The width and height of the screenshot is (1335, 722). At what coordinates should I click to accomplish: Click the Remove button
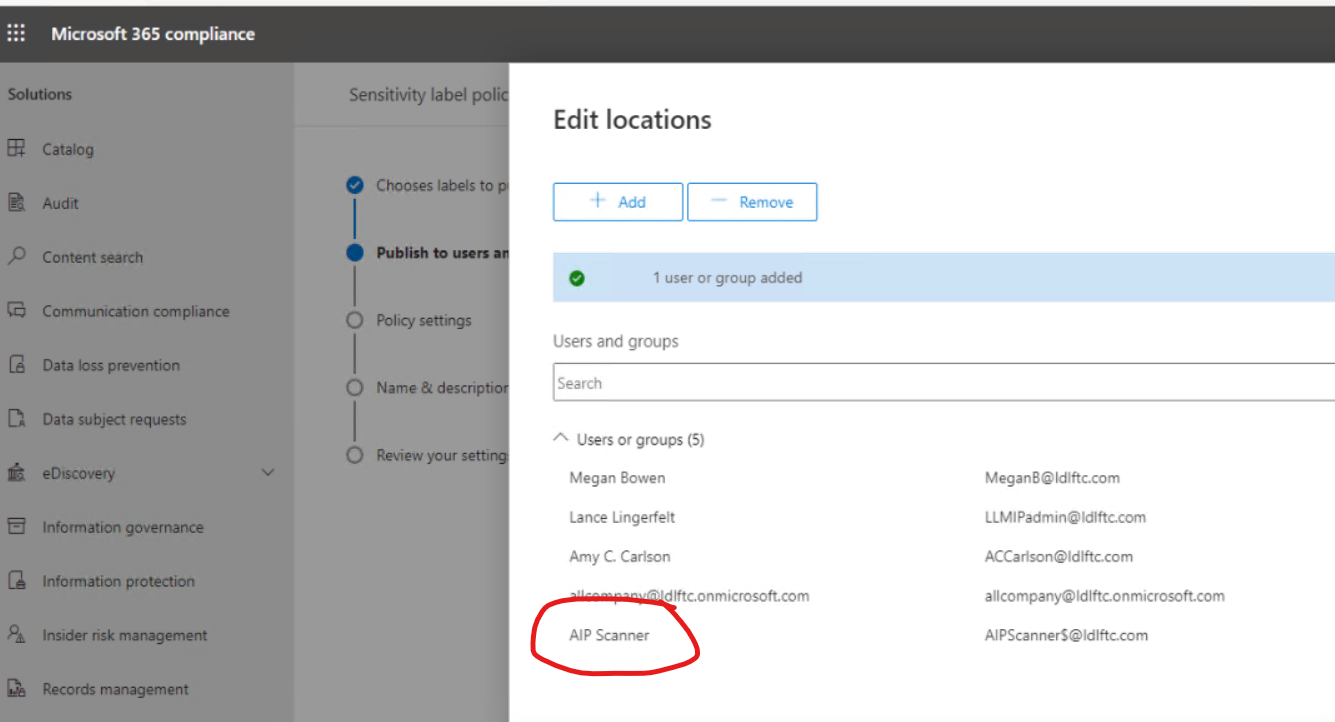[x=752, y=201]
